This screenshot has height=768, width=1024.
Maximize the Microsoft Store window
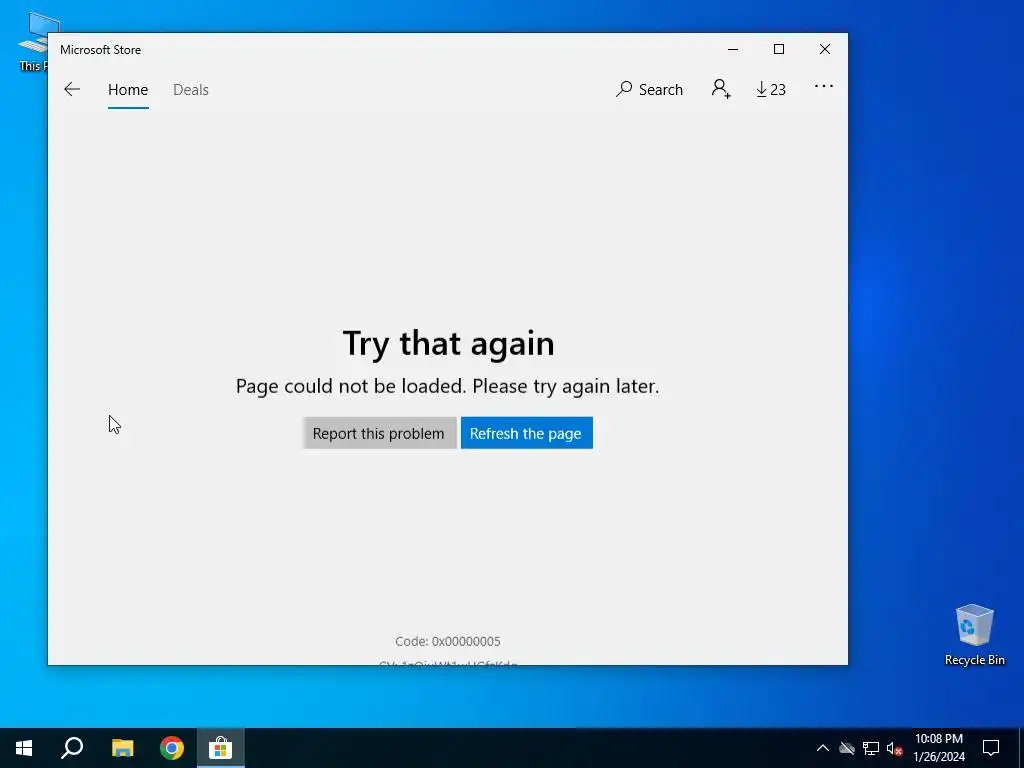778,50
